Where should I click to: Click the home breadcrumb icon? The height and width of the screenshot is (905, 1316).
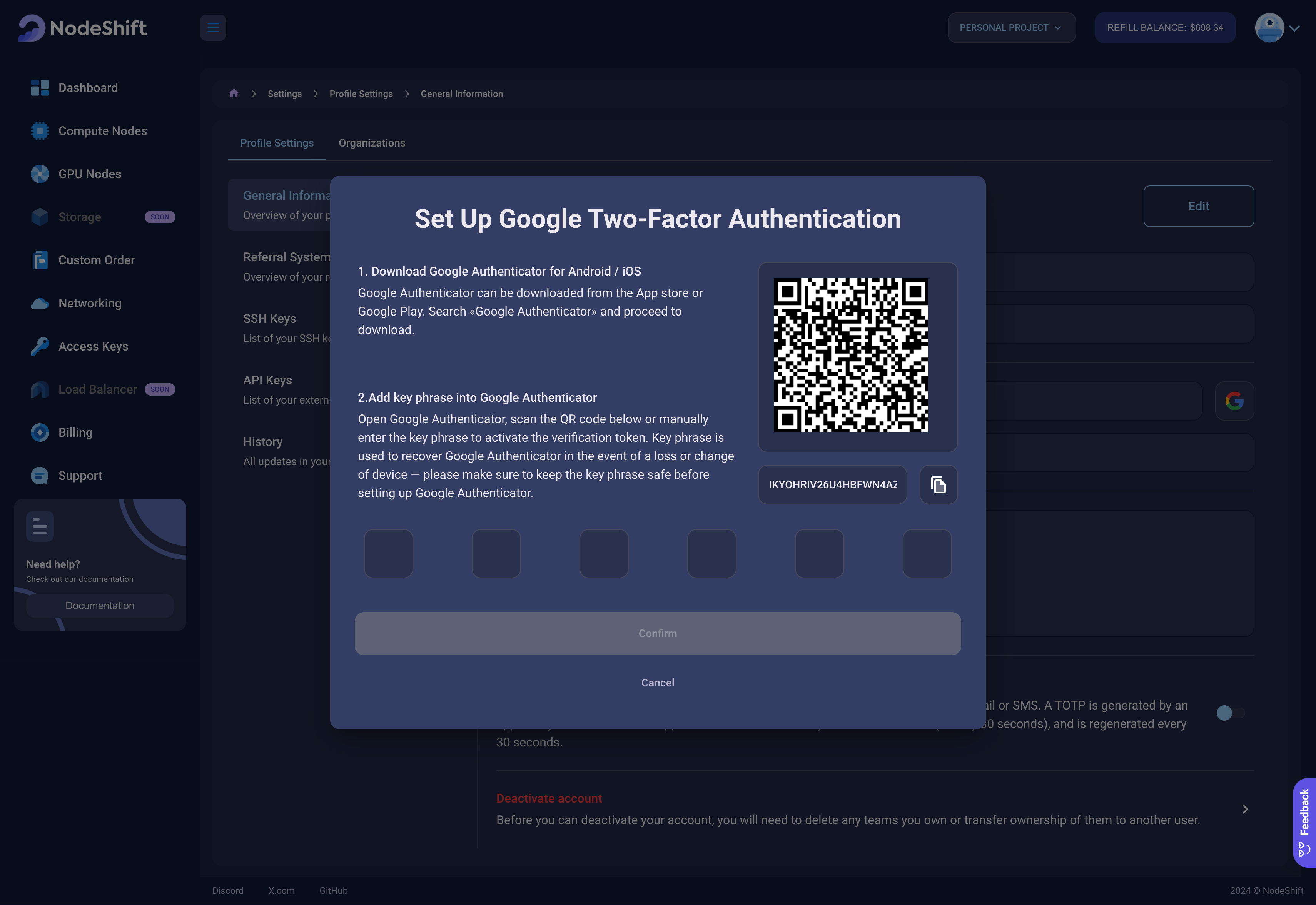pos(234,94)
